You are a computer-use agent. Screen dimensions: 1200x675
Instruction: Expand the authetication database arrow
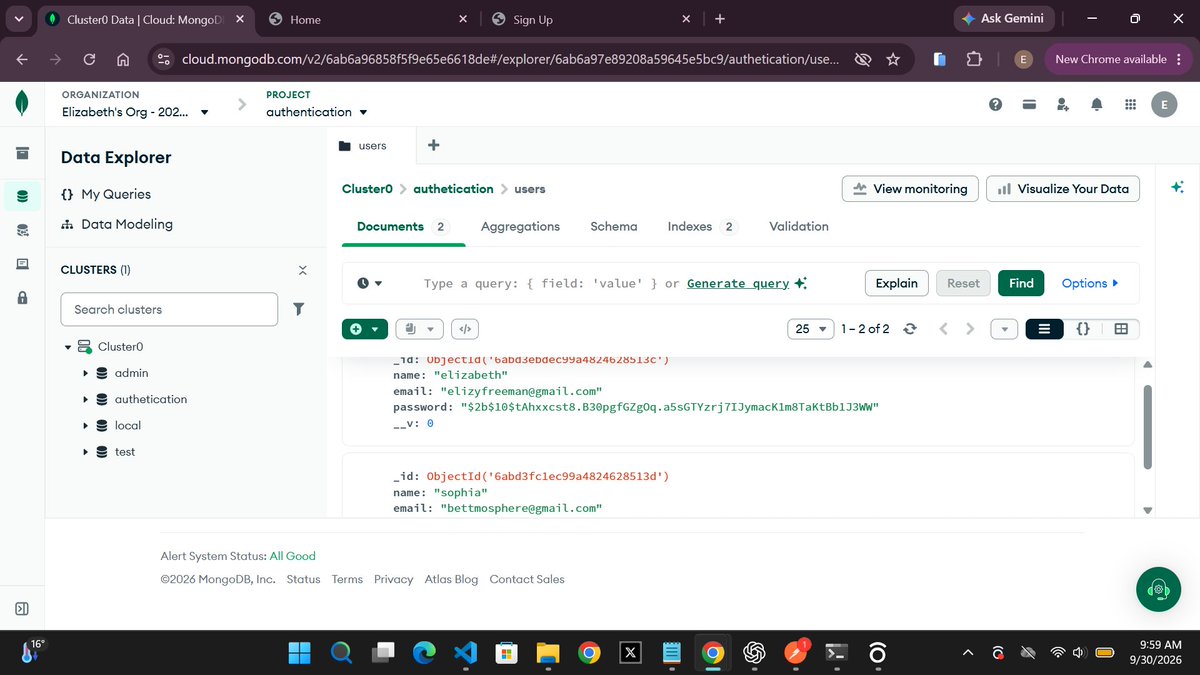pyautogui.click(x=86, y=399)
